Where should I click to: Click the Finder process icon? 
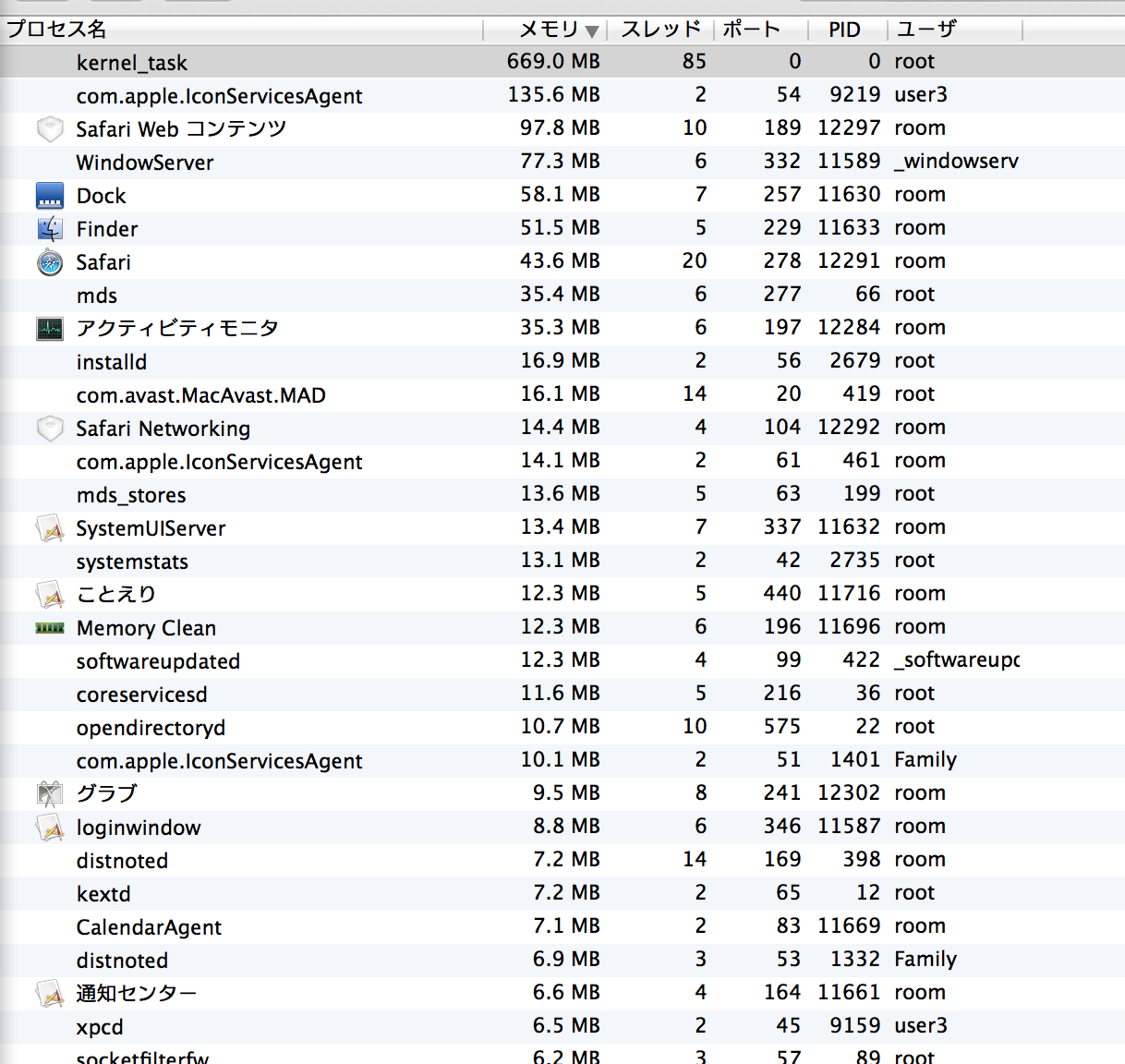50,229
